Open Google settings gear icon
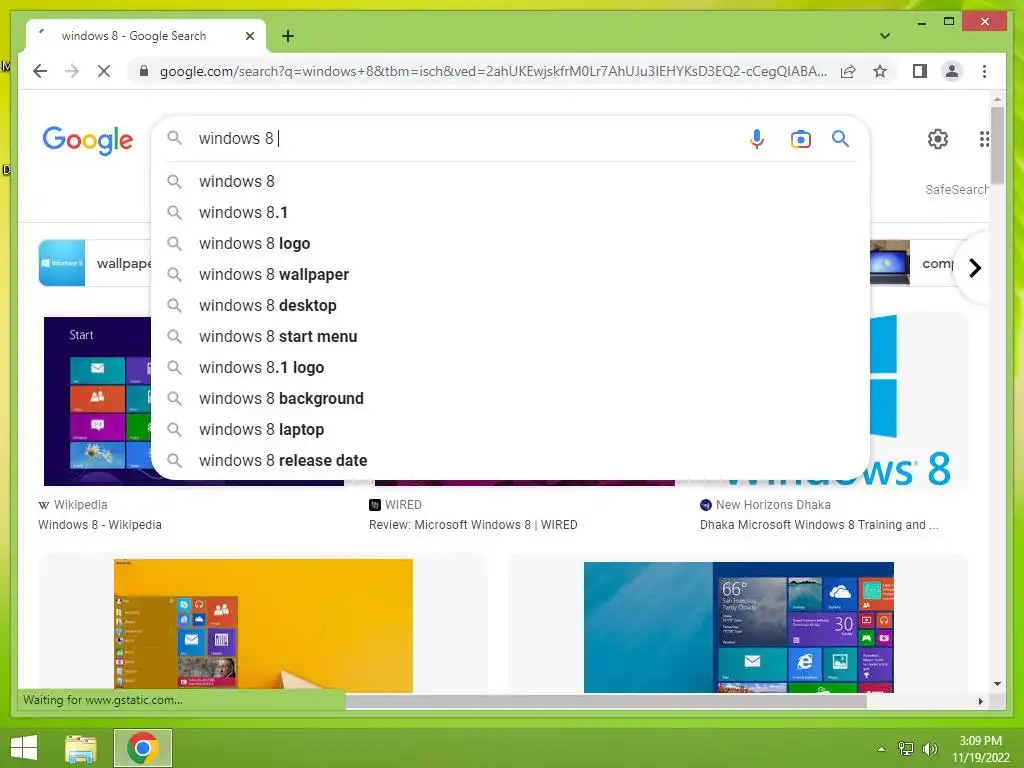1024x768 pixels. pos(938,138)
